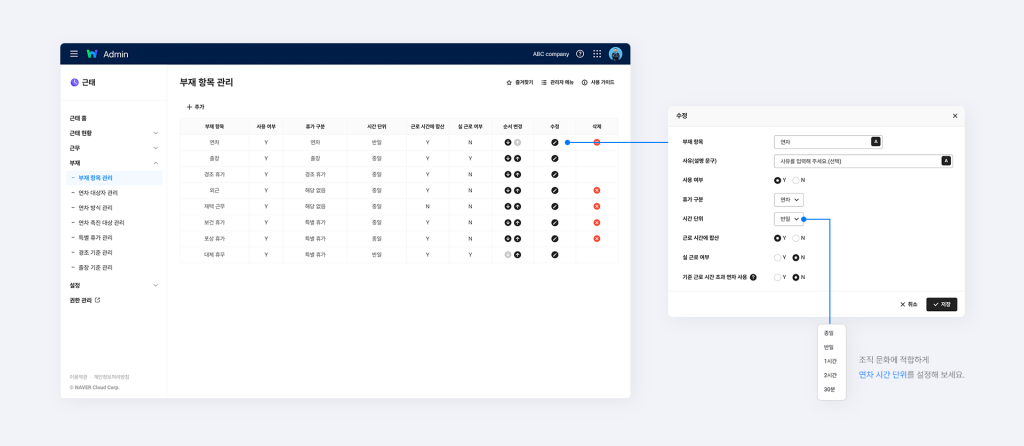Screen dimensions: 1024x446
Task: Select Y radio for 실 근로 여부
Action: (x=778, y=258)
